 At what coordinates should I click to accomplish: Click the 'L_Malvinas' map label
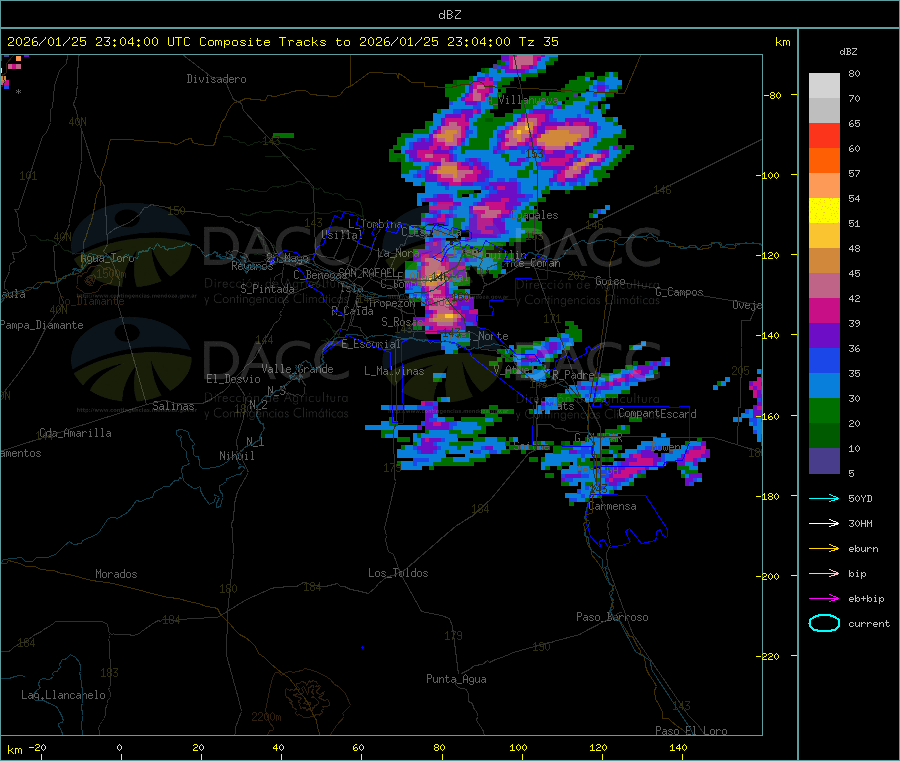pyautogui.click(x=394, y=371)
